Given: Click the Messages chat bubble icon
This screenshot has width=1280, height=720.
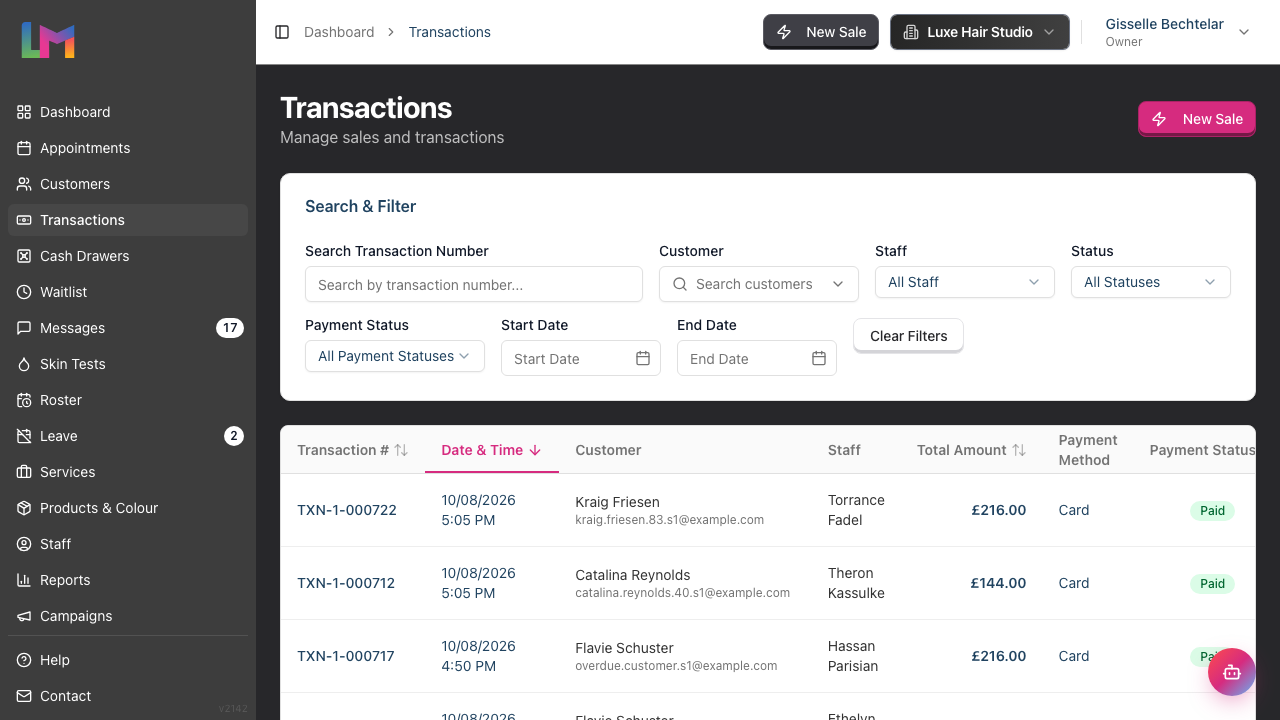Looking at the screenshot, I should tap(24, 328).
